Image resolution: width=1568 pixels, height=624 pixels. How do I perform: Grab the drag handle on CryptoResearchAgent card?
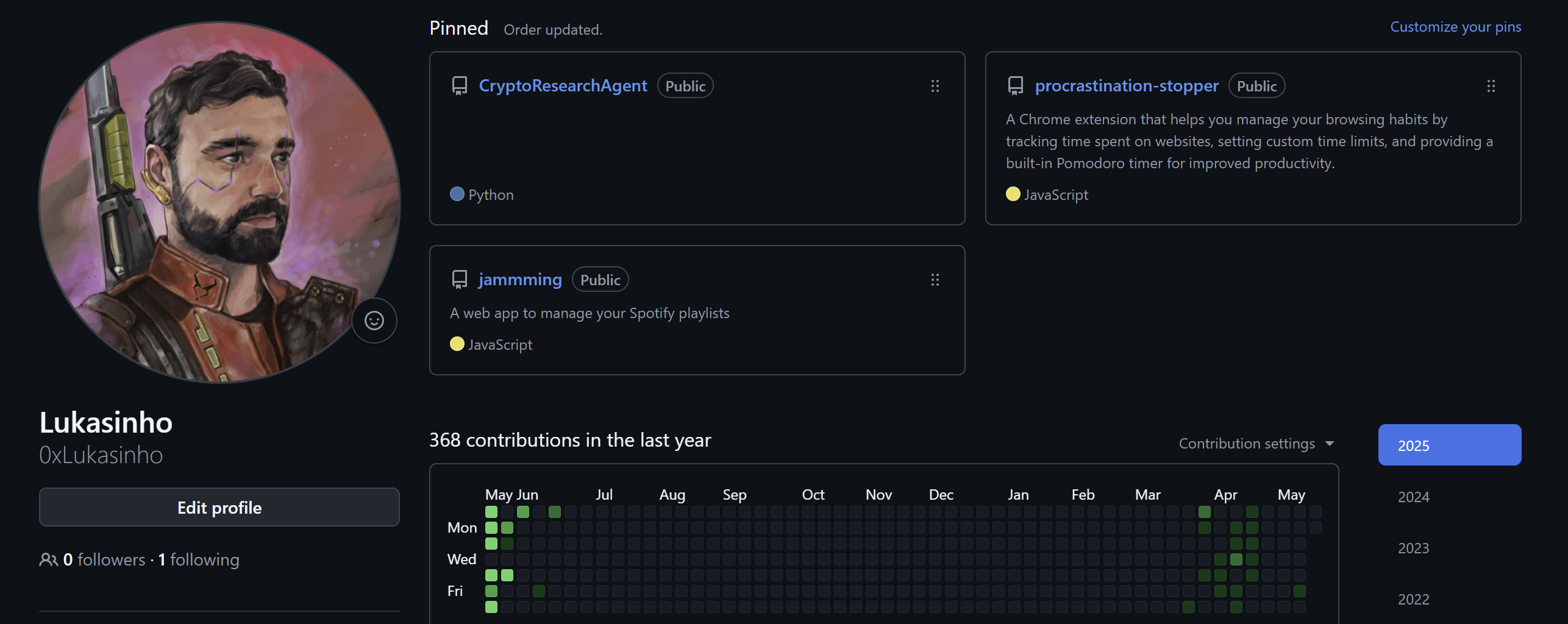click(935, 86)
